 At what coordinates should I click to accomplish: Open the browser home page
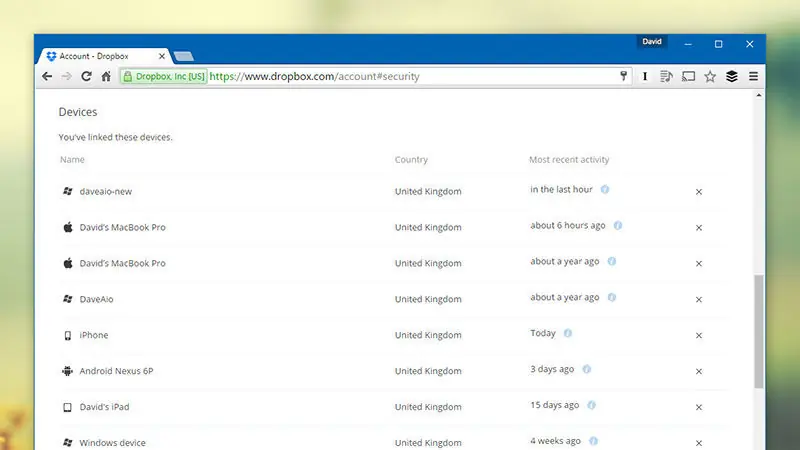[x=106, y=77]
